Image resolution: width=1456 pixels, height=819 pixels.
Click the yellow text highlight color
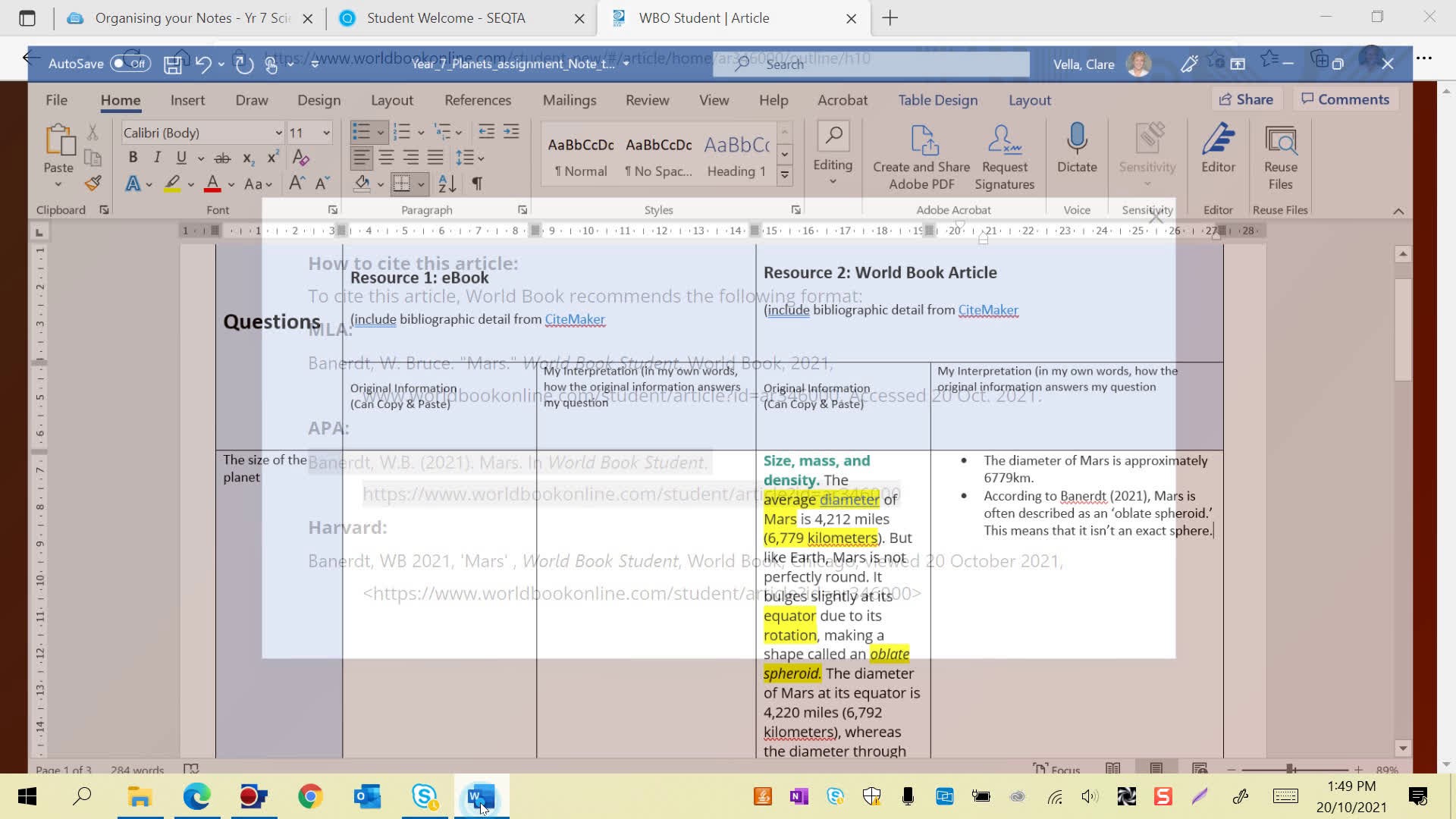172,184
